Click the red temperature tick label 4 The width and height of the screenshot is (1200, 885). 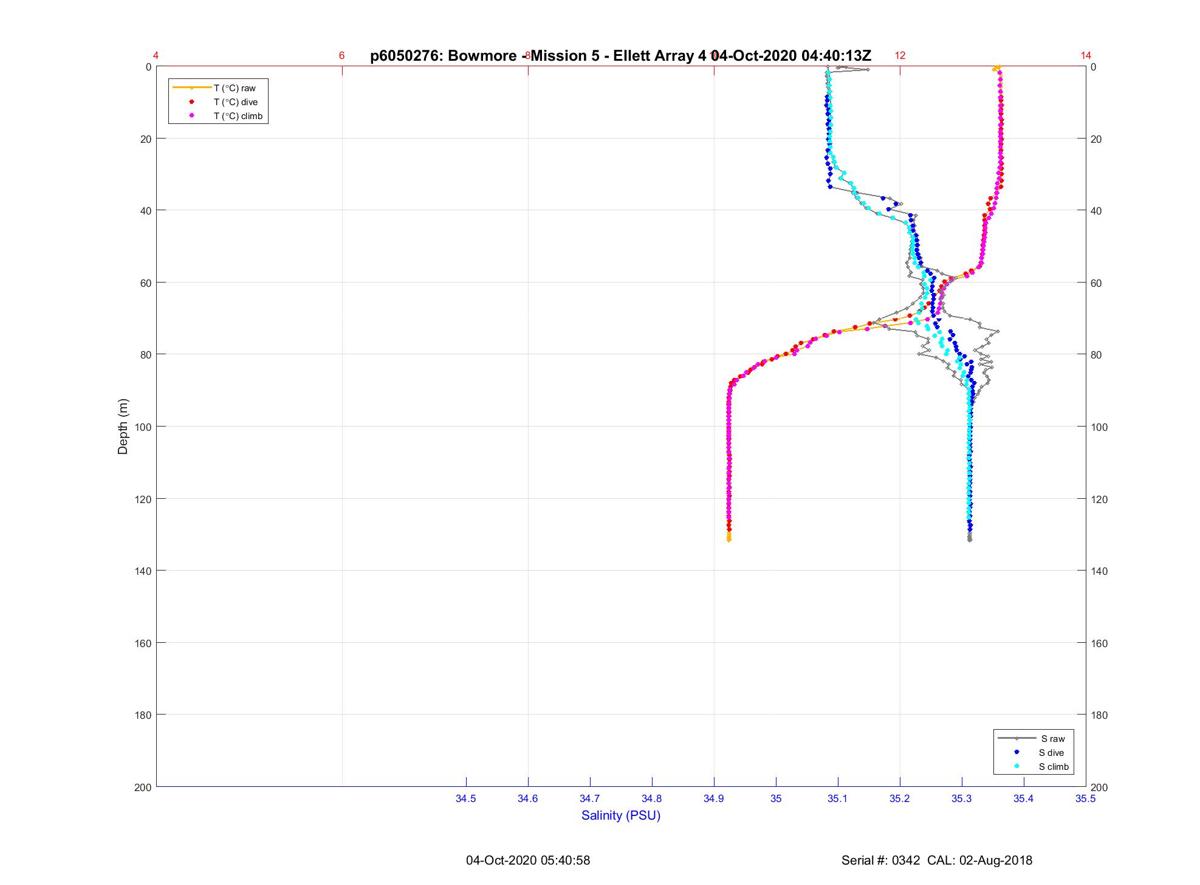coord(156,56)
